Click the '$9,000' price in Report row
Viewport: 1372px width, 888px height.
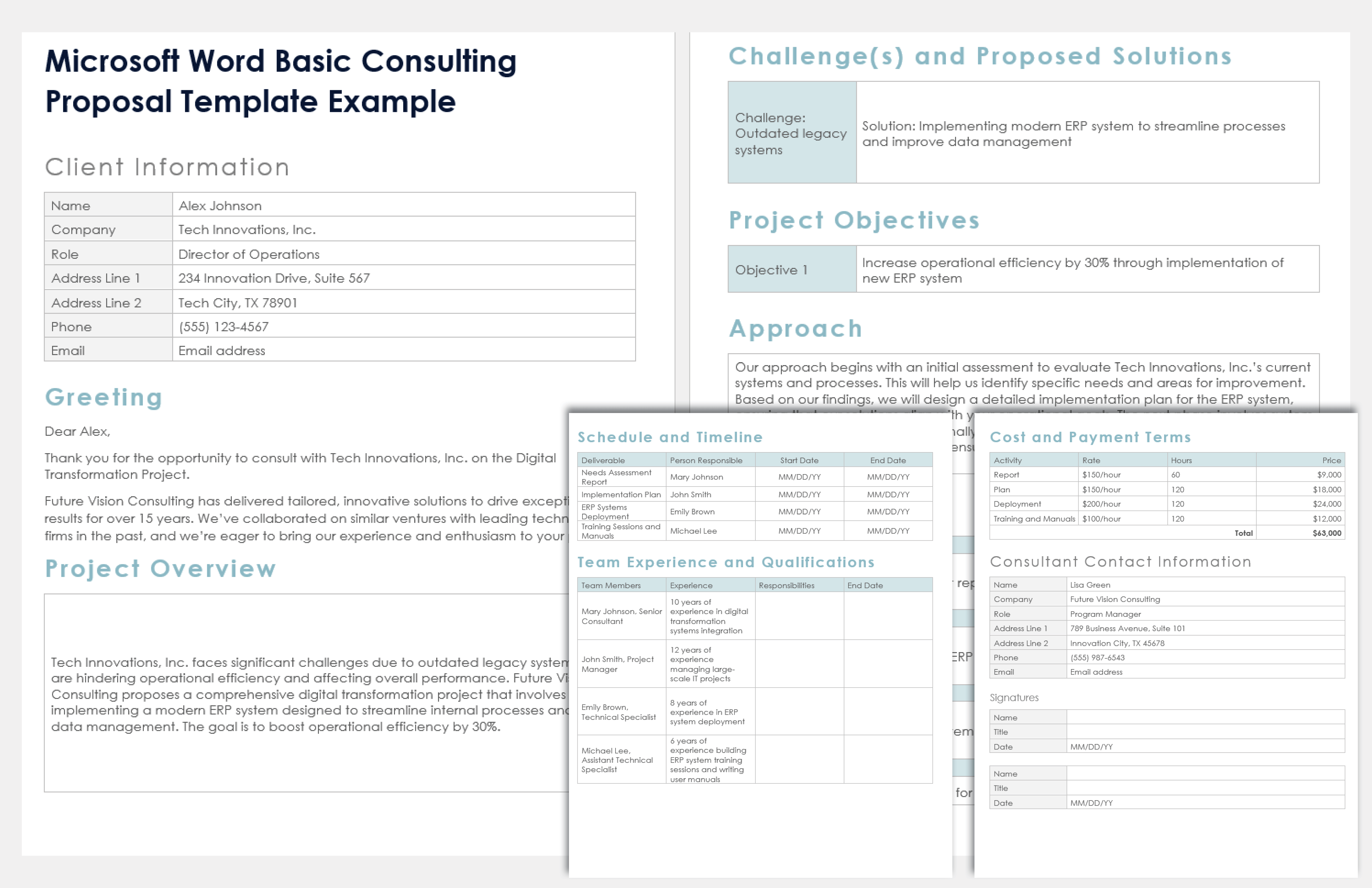[x=1300, y=475]
